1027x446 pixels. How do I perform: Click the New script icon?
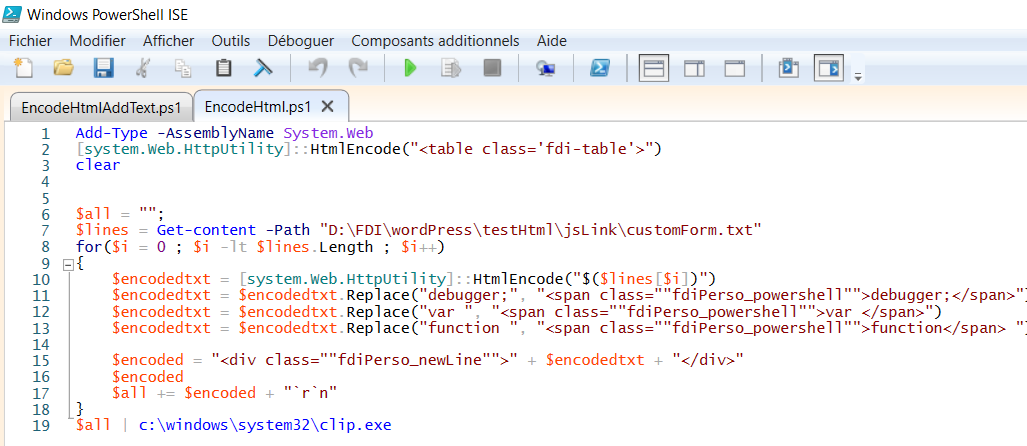[x=23, y=68]
